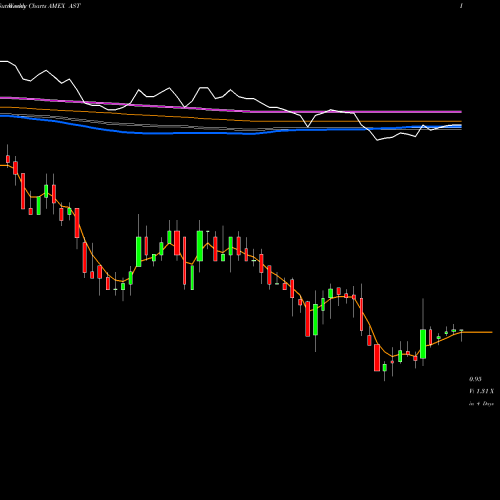The image size is (500, 500).
Task: Click the '0.93' price value label
Action: tap(475, 379)
